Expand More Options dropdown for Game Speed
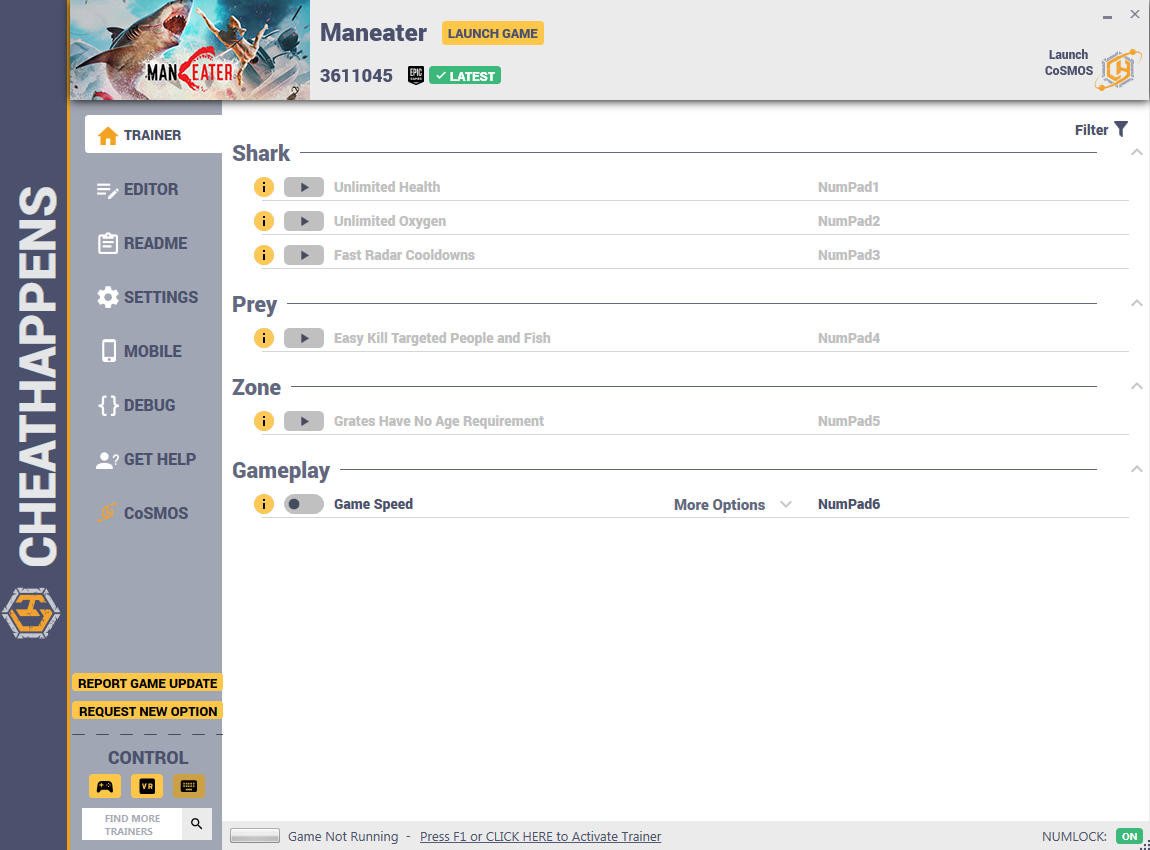 coord(732,505)
